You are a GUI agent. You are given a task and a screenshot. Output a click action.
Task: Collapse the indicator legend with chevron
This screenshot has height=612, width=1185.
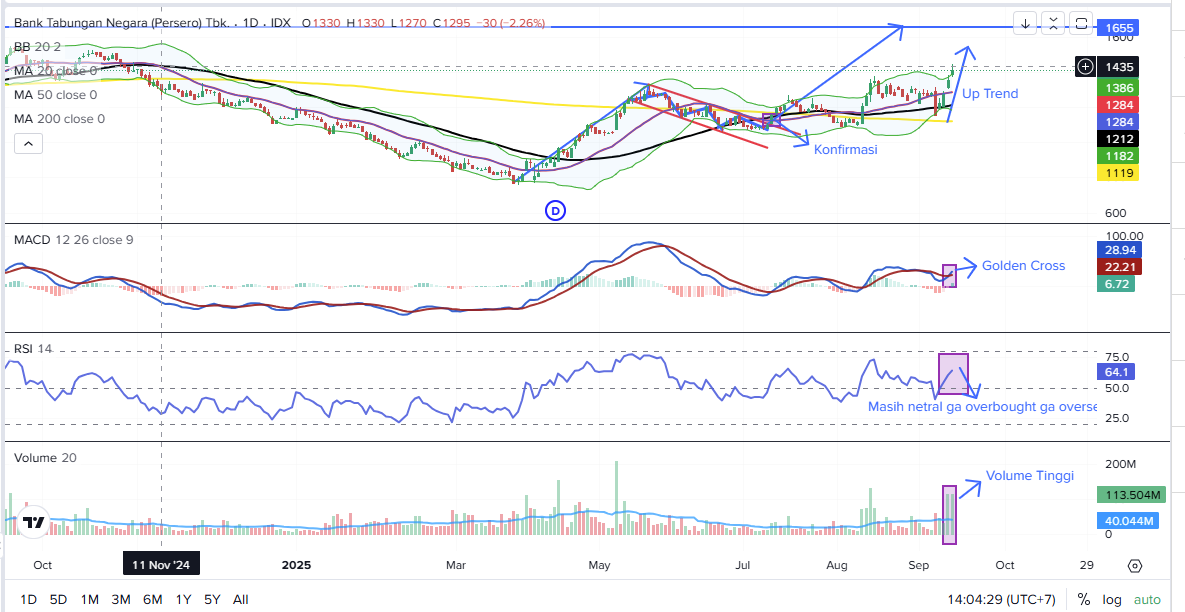pyautogui.click(x=28, y=143)
